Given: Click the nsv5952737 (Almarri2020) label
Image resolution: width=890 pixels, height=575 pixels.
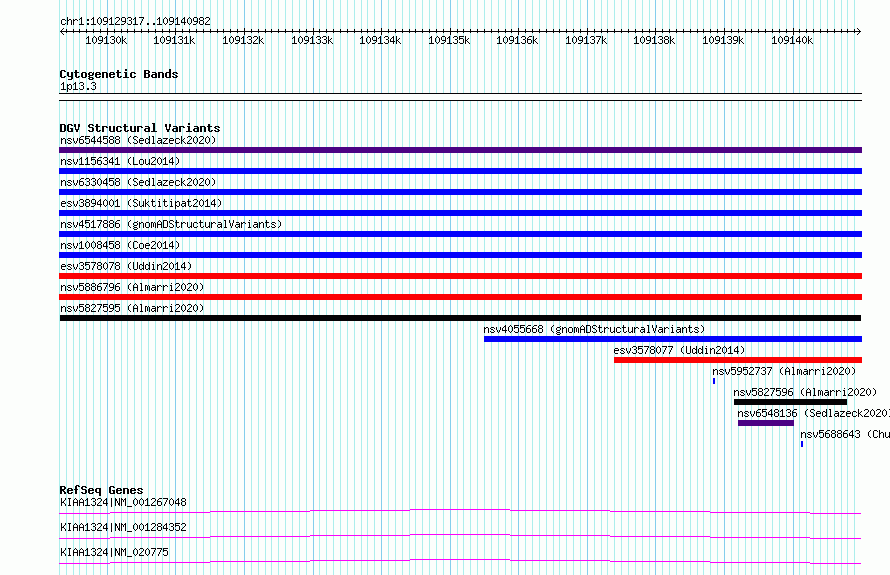Looking at the screenshot, I should click(x=784, y=371).
